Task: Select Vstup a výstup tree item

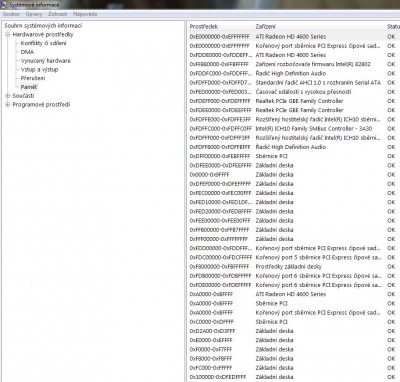Action: click(x=39, y=69)
